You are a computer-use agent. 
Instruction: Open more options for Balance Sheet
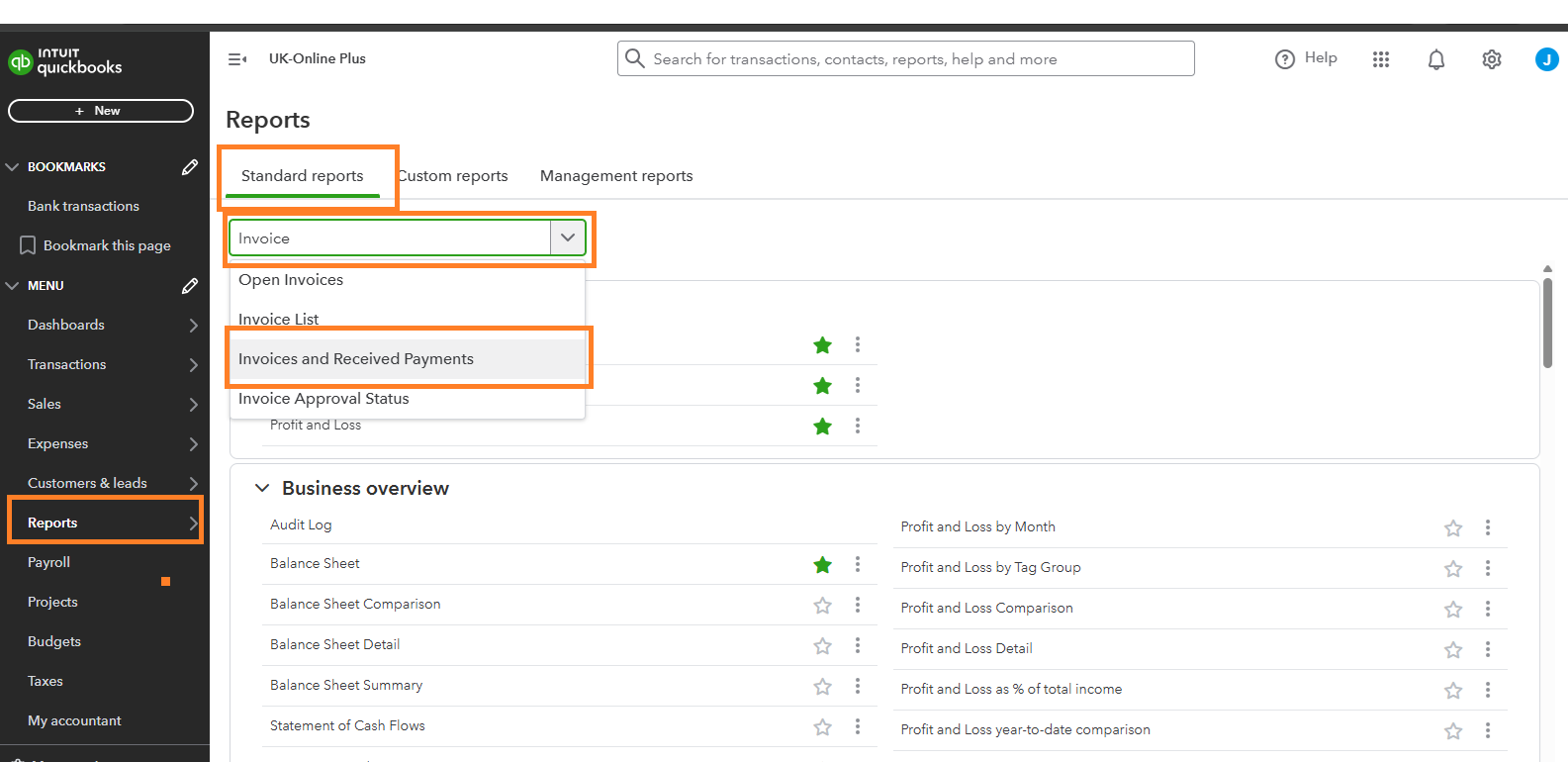(x=858, y=564)
